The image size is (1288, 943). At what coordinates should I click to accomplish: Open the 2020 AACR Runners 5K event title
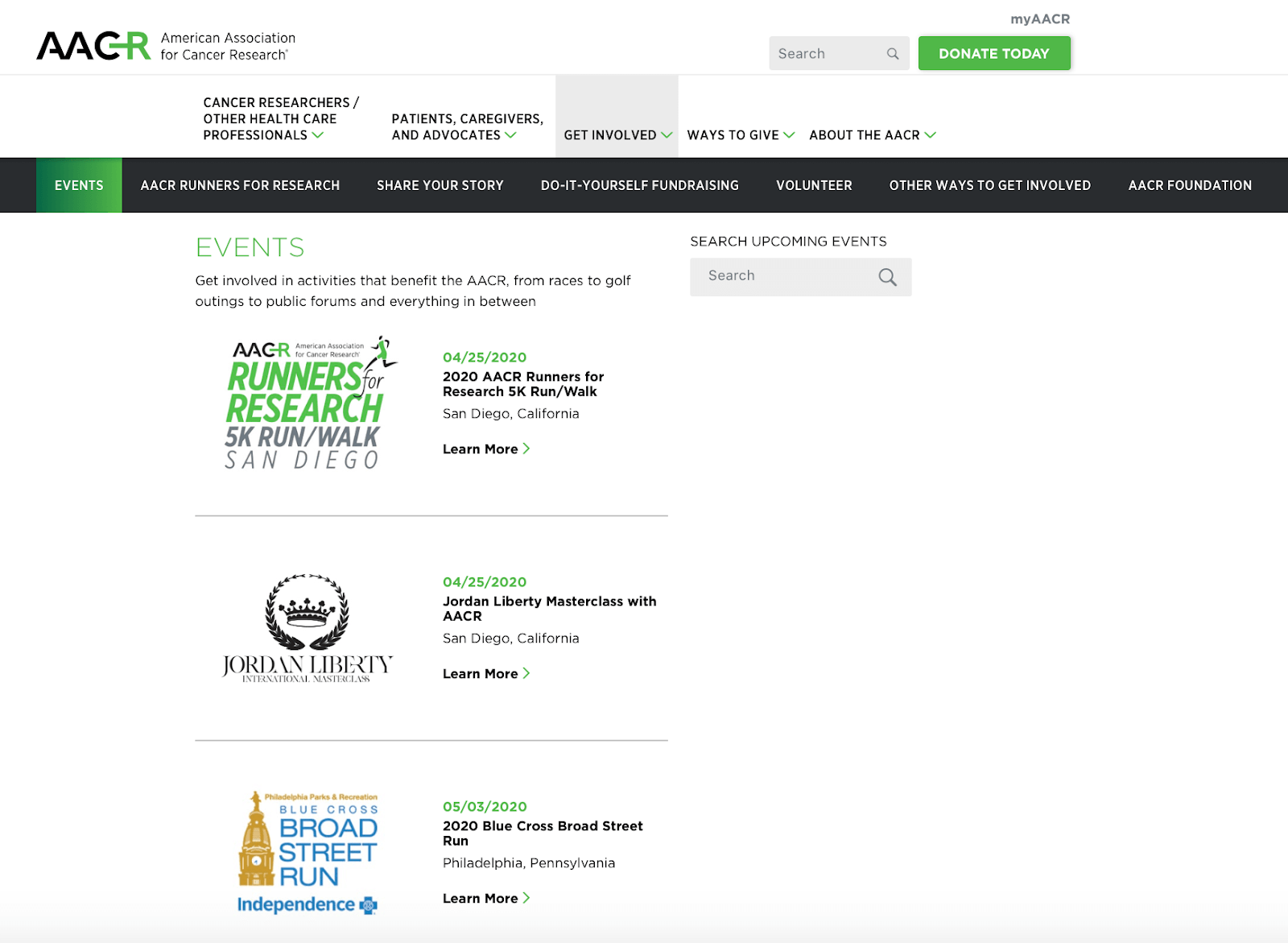click(x=522, y=384)
